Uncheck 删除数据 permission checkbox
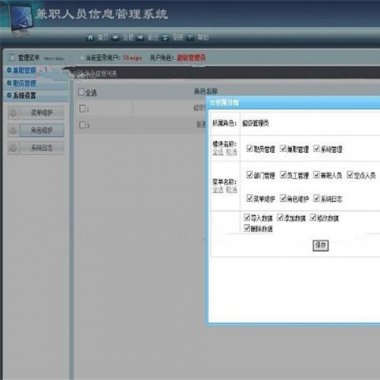380x380 pixels. coord(247,228)
